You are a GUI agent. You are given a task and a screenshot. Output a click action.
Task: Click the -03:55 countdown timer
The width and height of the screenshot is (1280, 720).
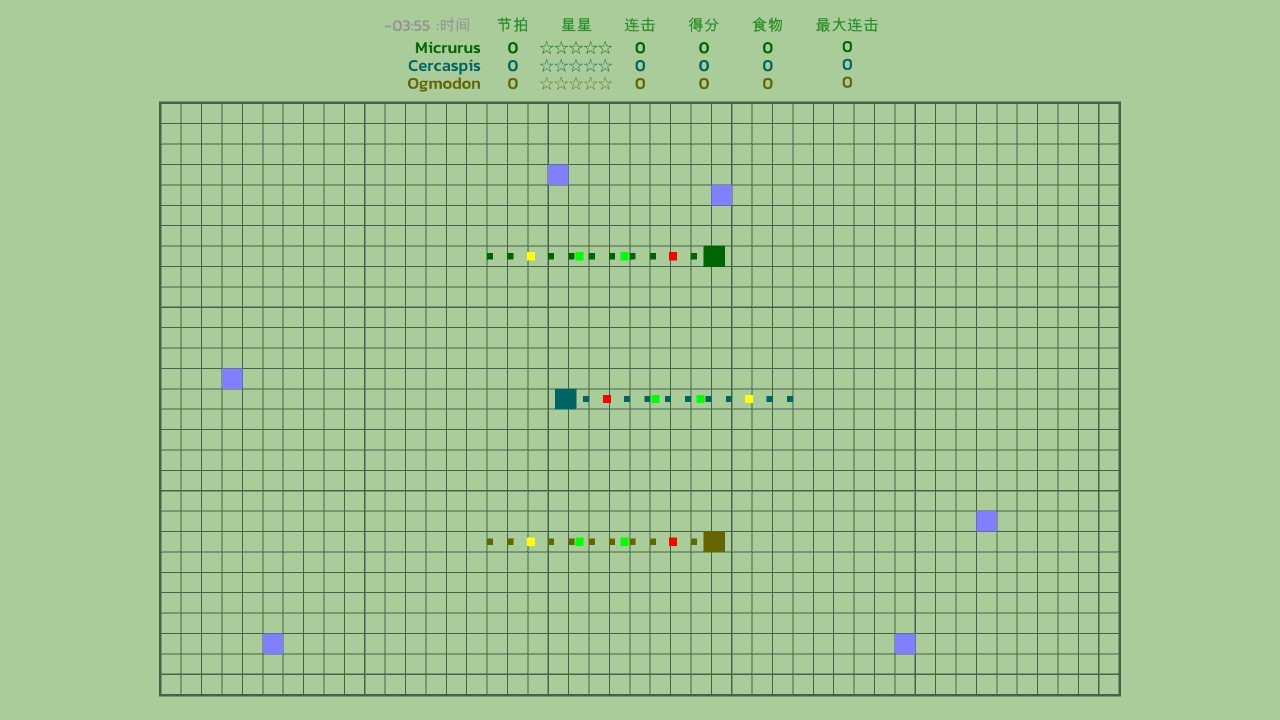pyautogui.click(x=407, y=26)
